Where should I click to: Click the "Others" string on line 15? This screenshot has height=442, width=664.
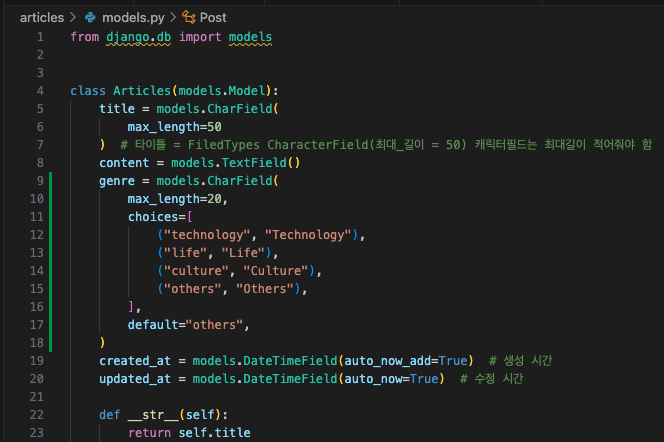[265, 289]
